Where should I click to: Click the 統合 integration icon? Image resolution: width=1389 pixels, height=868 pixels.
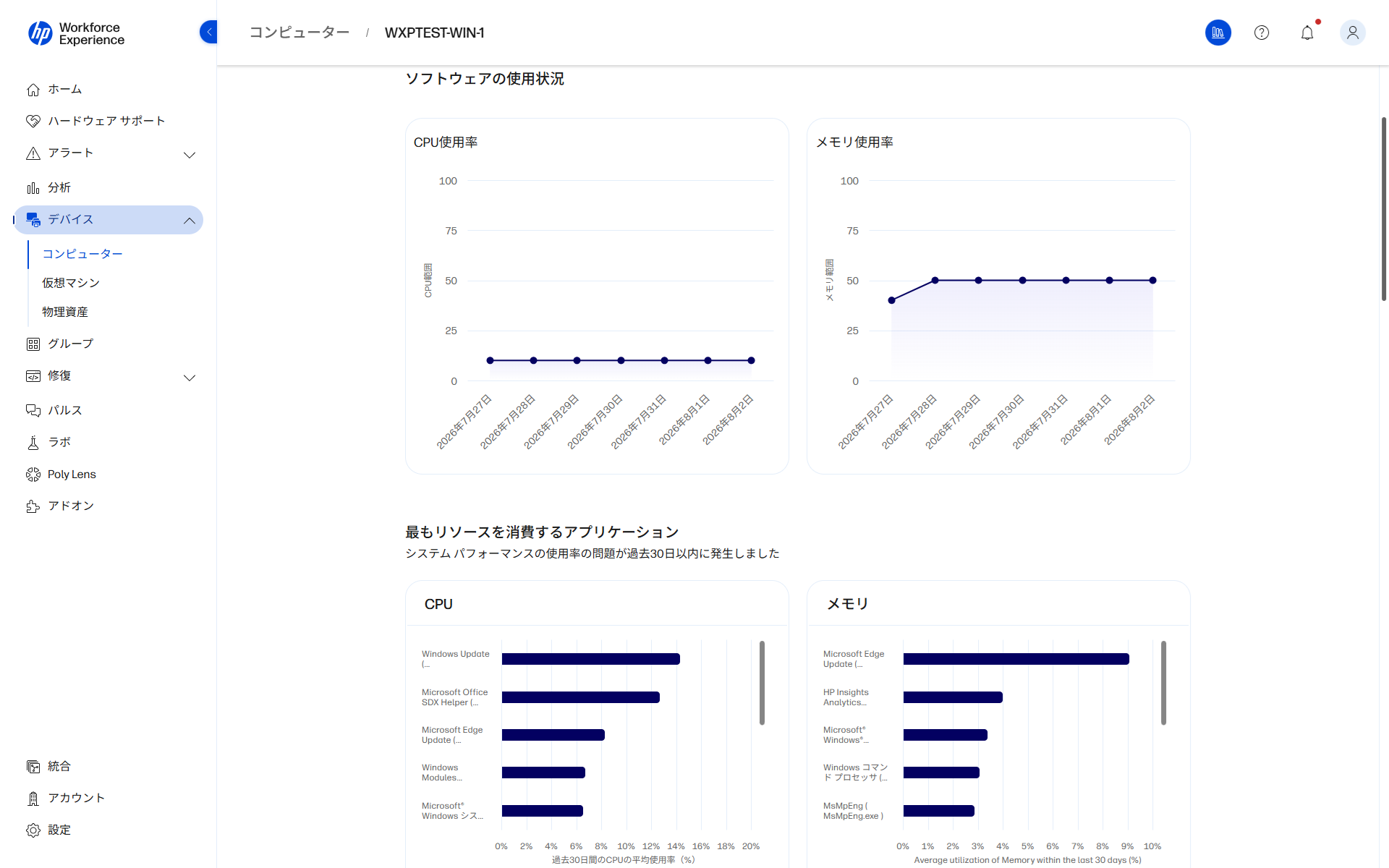(x=33, y=767)
